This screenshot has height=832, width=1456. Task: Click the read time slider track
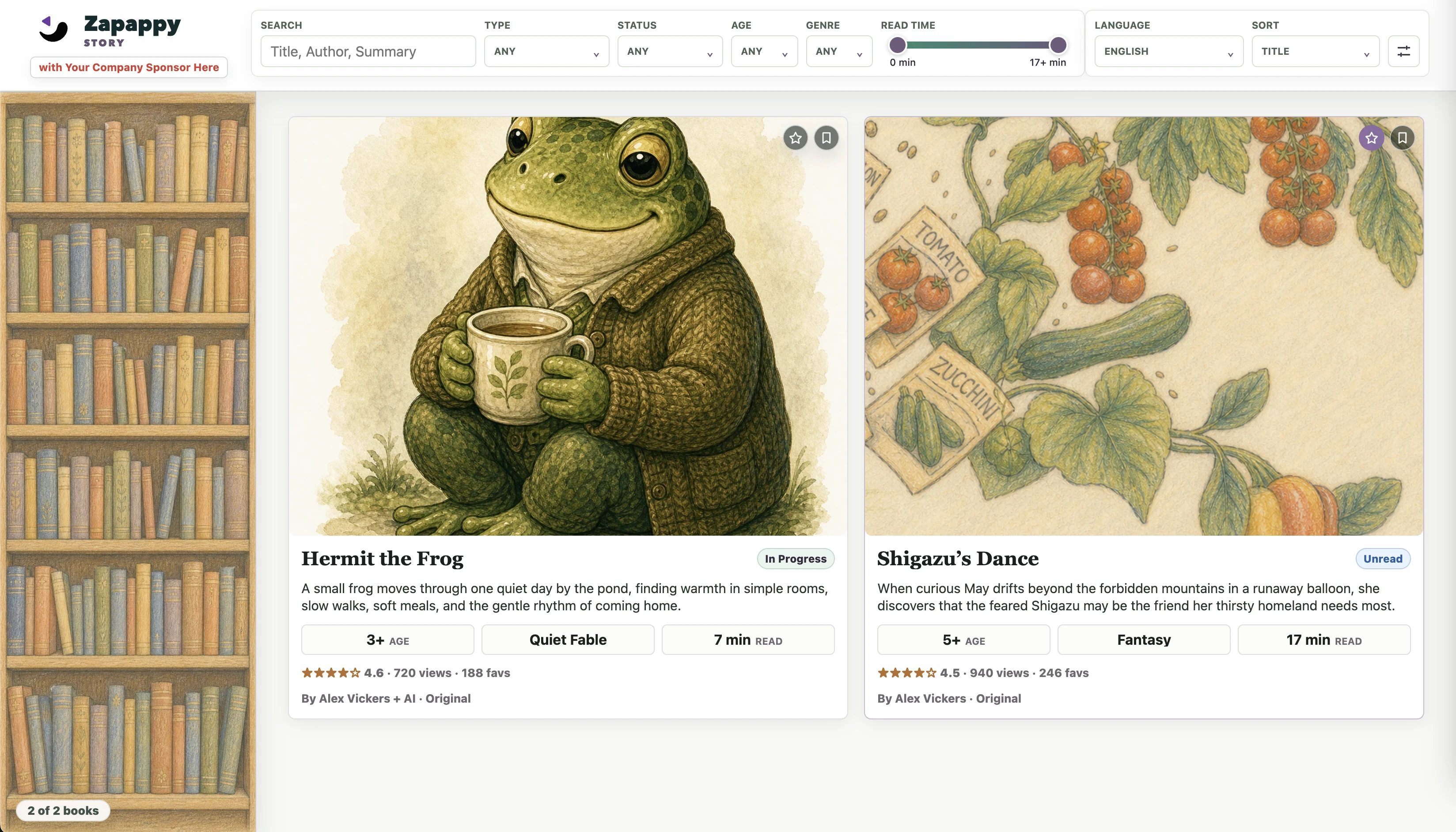977,45
